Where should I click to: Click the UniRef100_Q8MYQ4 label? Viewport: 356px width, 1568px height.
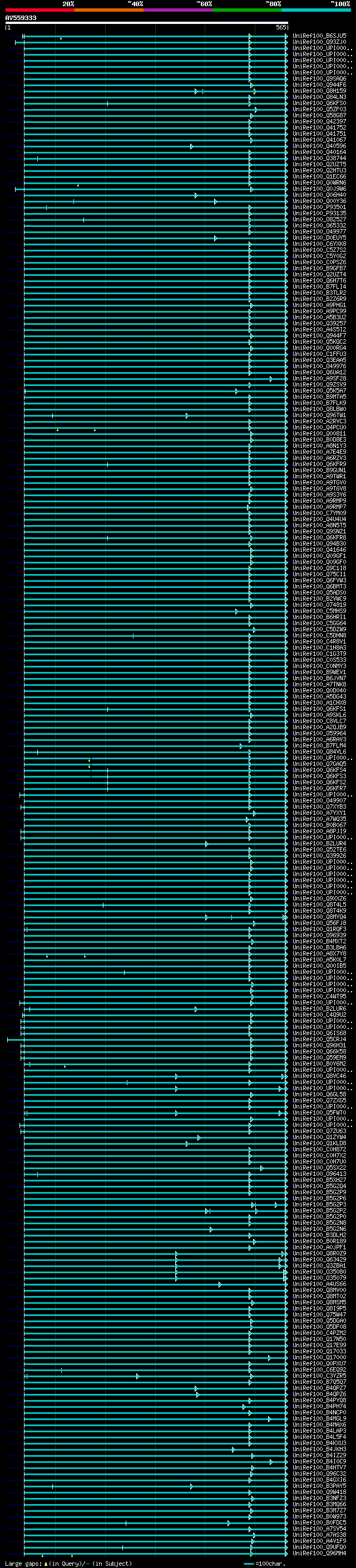(319, 917)
